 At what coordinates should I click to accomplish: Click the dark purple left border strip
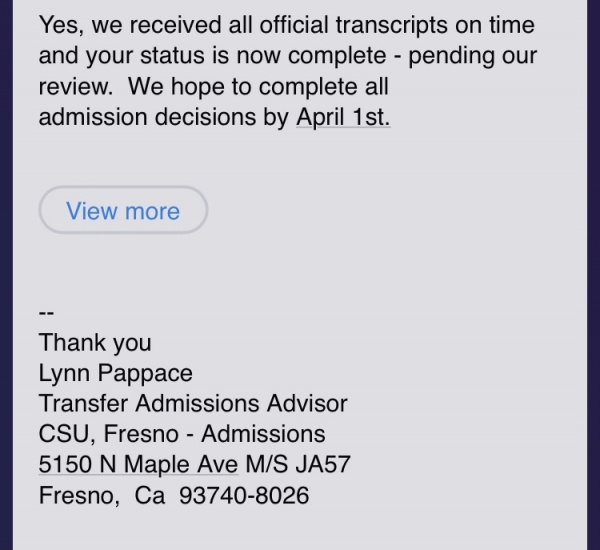(6, 275)
